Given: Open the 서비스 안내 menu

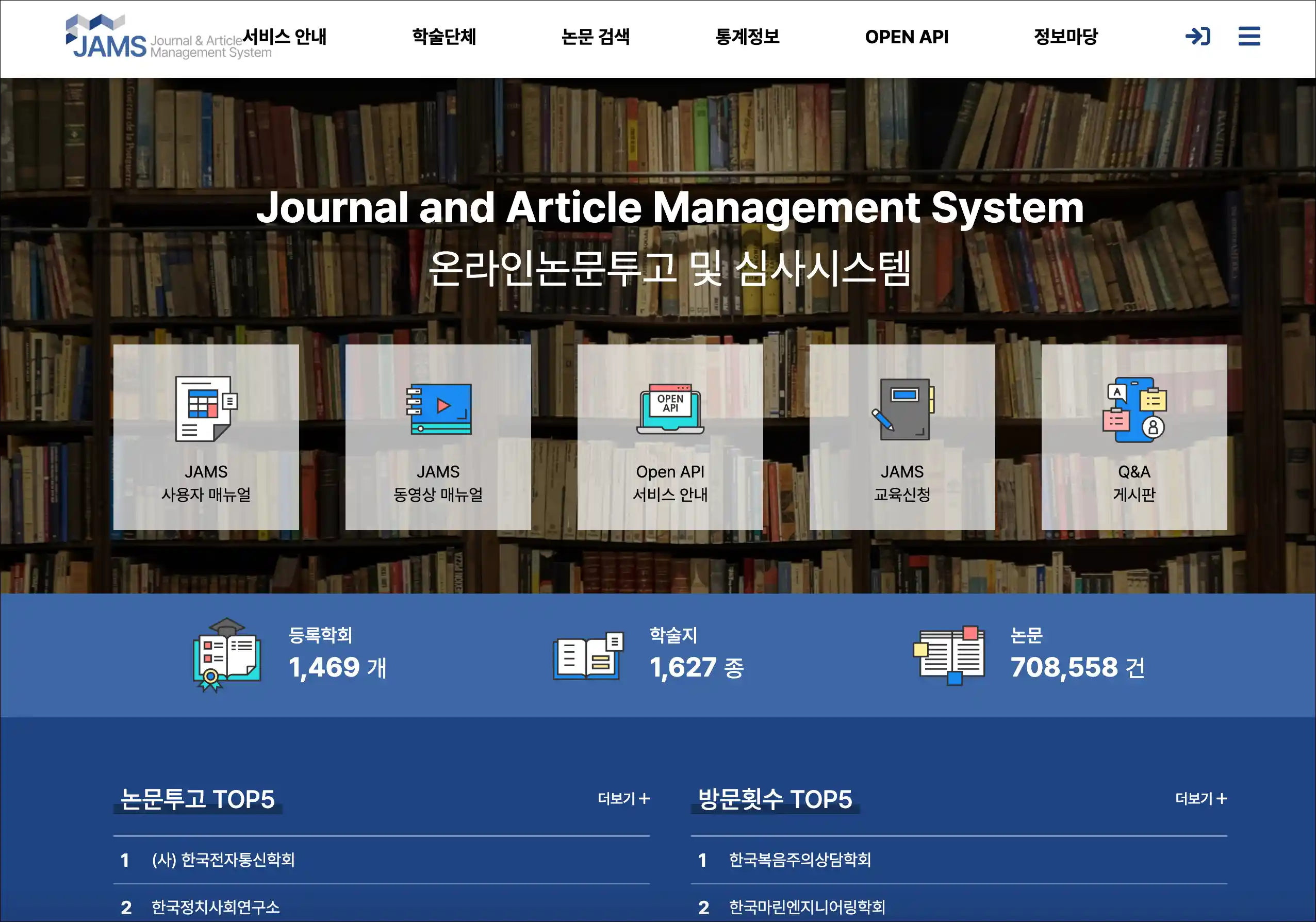Looking at the screenshot, I should [285, 37].
